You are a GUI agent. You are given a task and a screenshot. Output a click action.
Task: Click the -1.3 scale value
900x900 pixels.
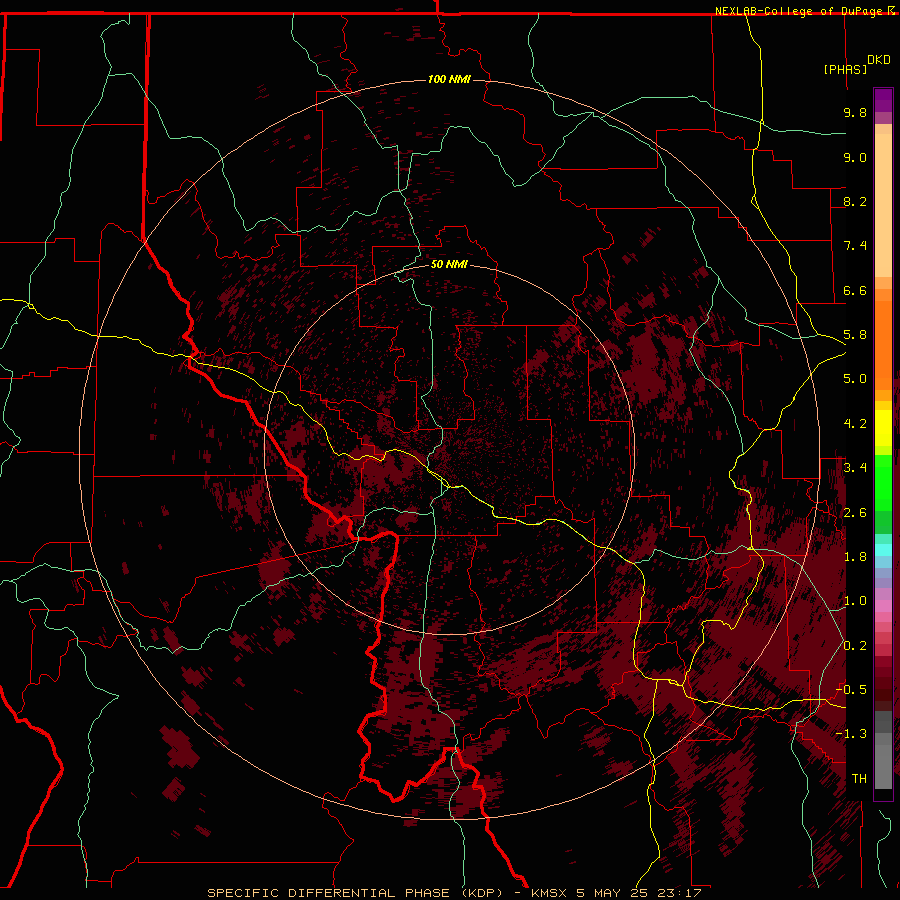point(851,734)
